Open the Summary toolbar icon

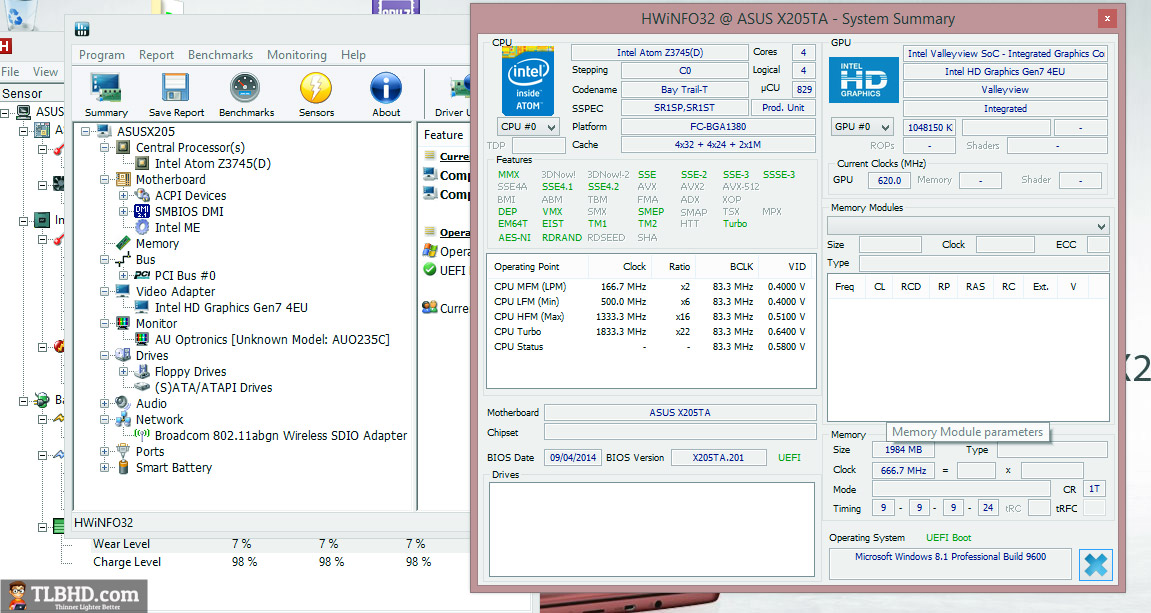coord(106,88)
